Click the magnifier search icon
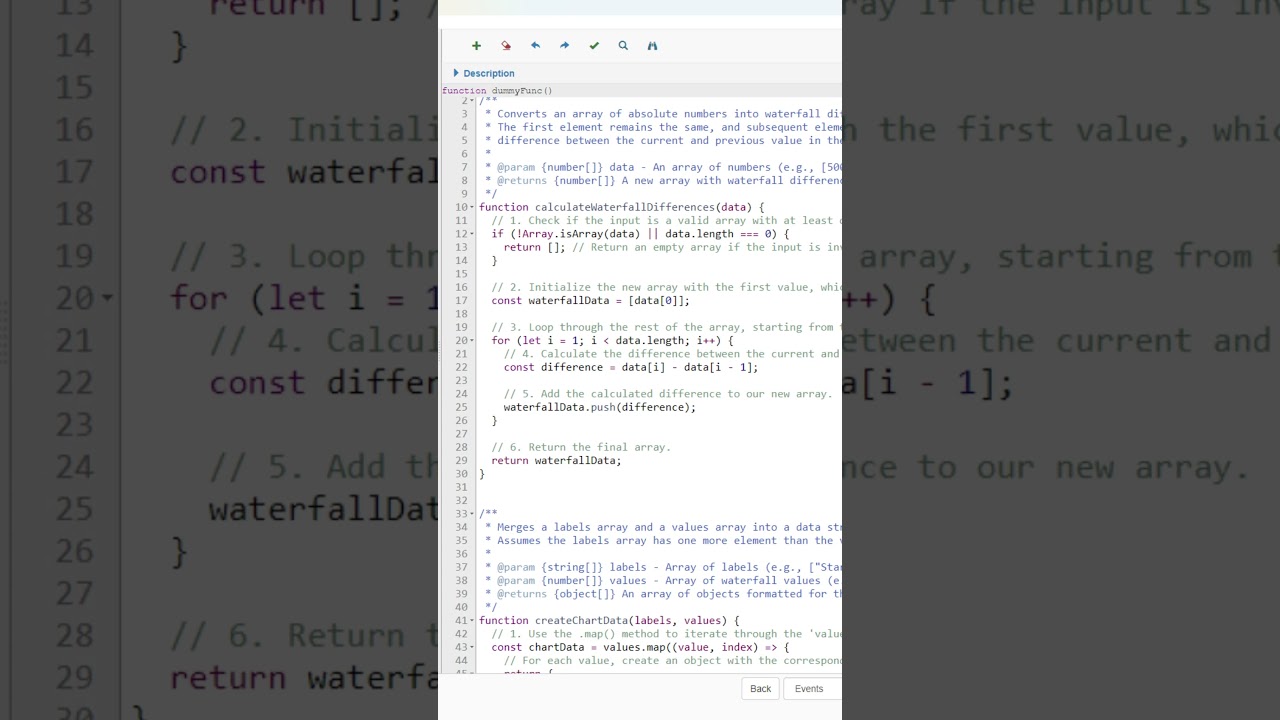Viewport: 1280px width, 720px height. pos(623,46)
